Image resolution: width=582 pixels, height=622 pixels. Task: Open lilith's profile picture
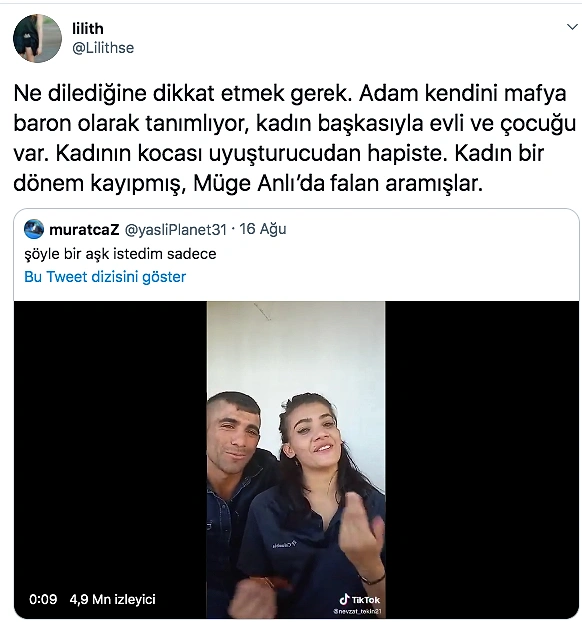click(37, 38)
